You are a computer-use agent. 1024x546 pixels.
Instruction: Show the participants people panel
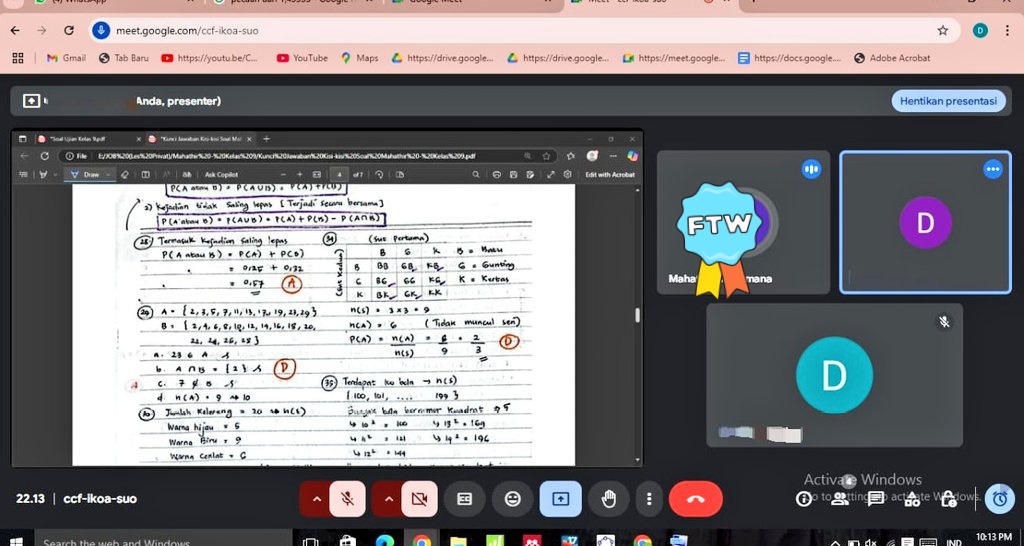840,499
